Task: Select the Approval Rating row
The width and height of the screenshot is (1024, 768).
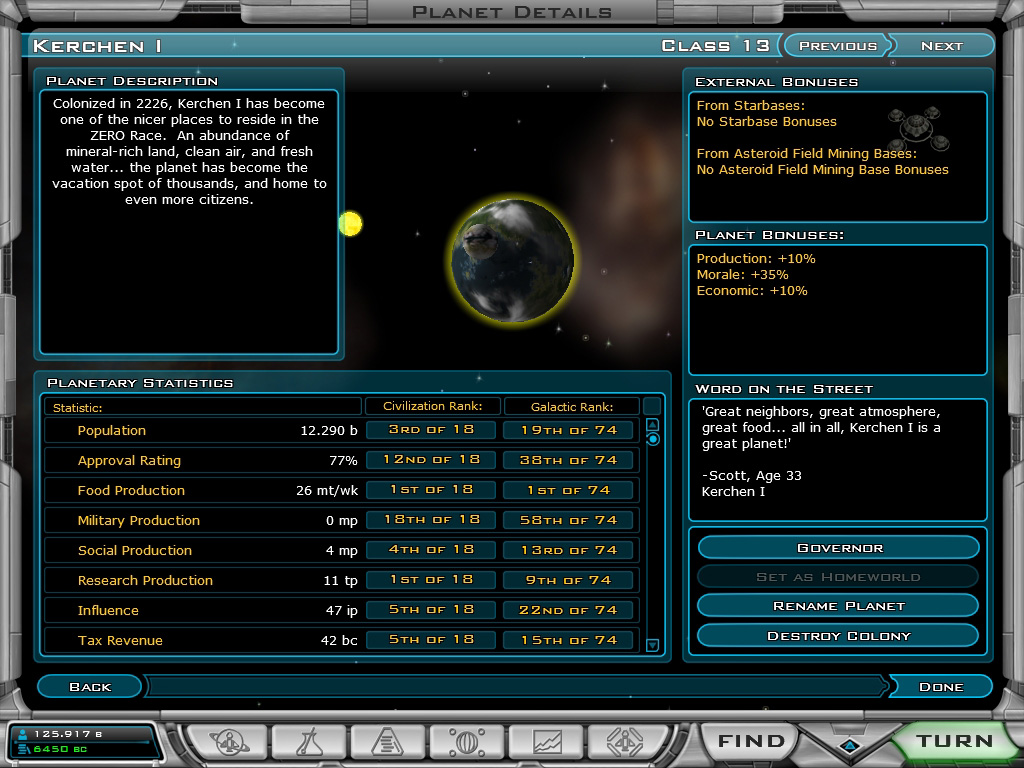Action: coord(341,460)
